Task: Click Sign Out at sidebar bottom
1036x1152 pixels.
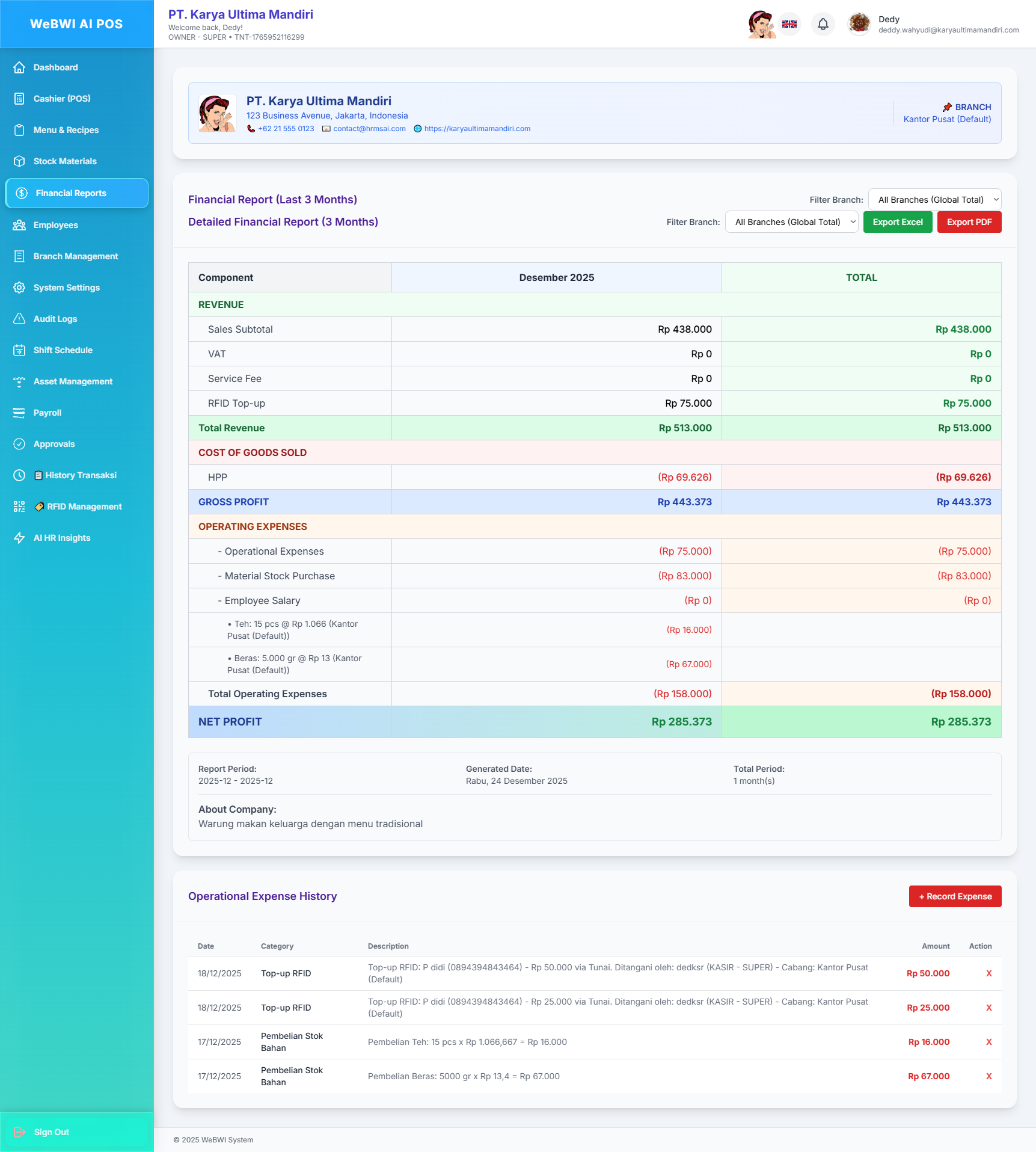Action: 51,1132
